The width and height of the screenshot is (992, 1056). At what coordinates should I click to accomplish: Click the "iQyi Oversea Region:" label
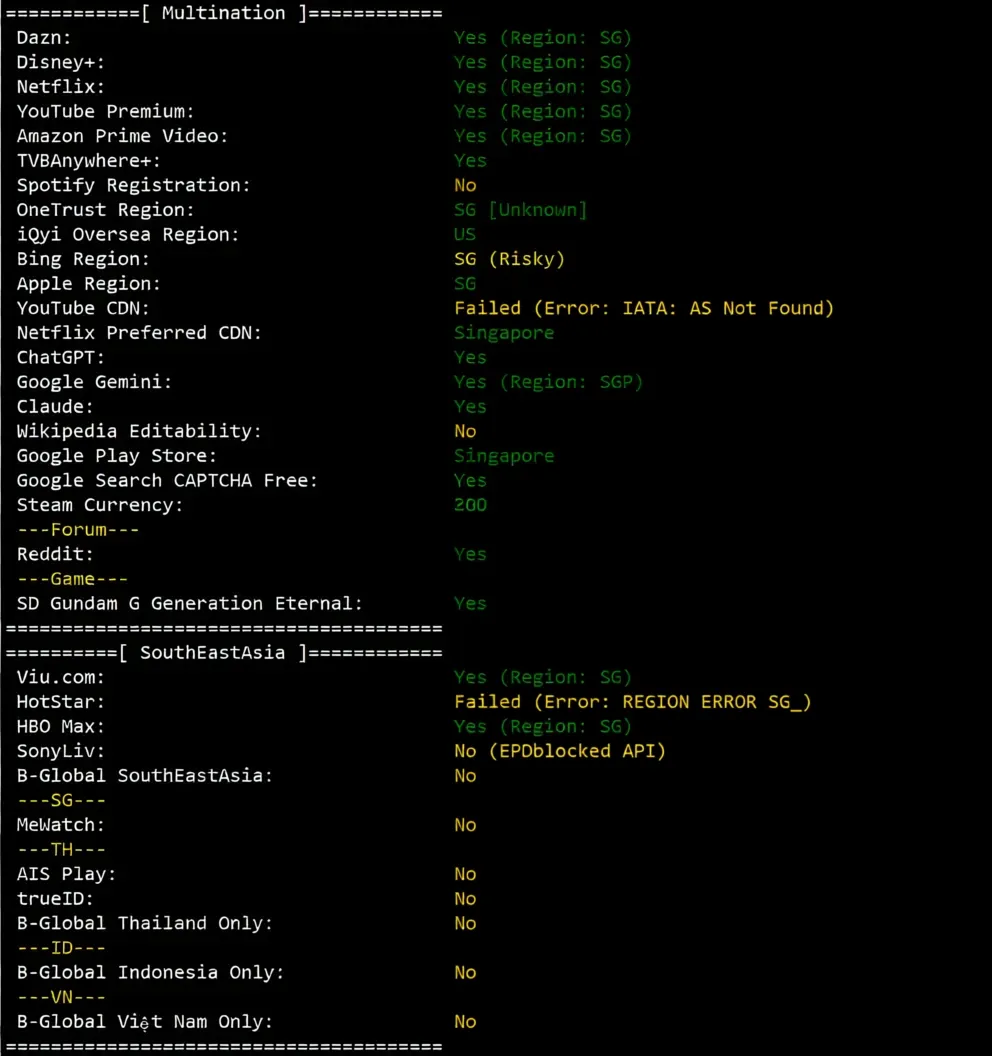pyautogui.click(x=128, y=234)
